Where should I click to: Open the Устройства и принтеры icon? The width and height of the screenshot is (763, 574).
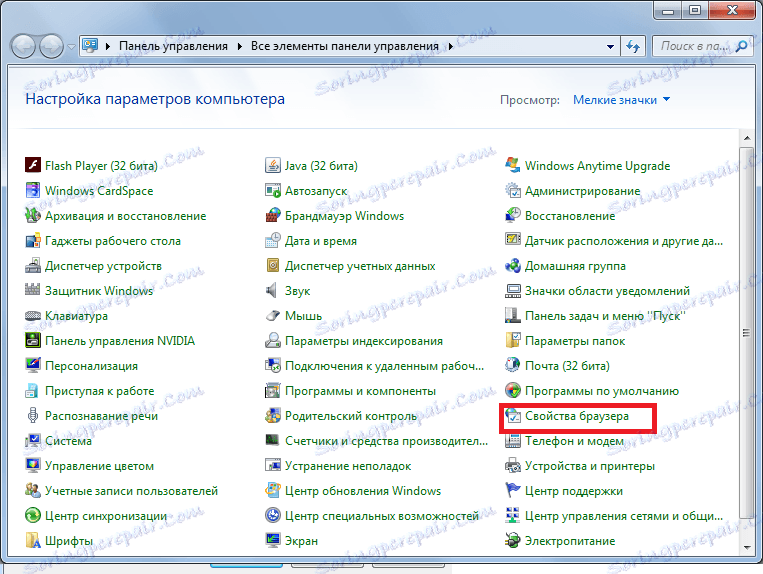[x=512, y=466]
